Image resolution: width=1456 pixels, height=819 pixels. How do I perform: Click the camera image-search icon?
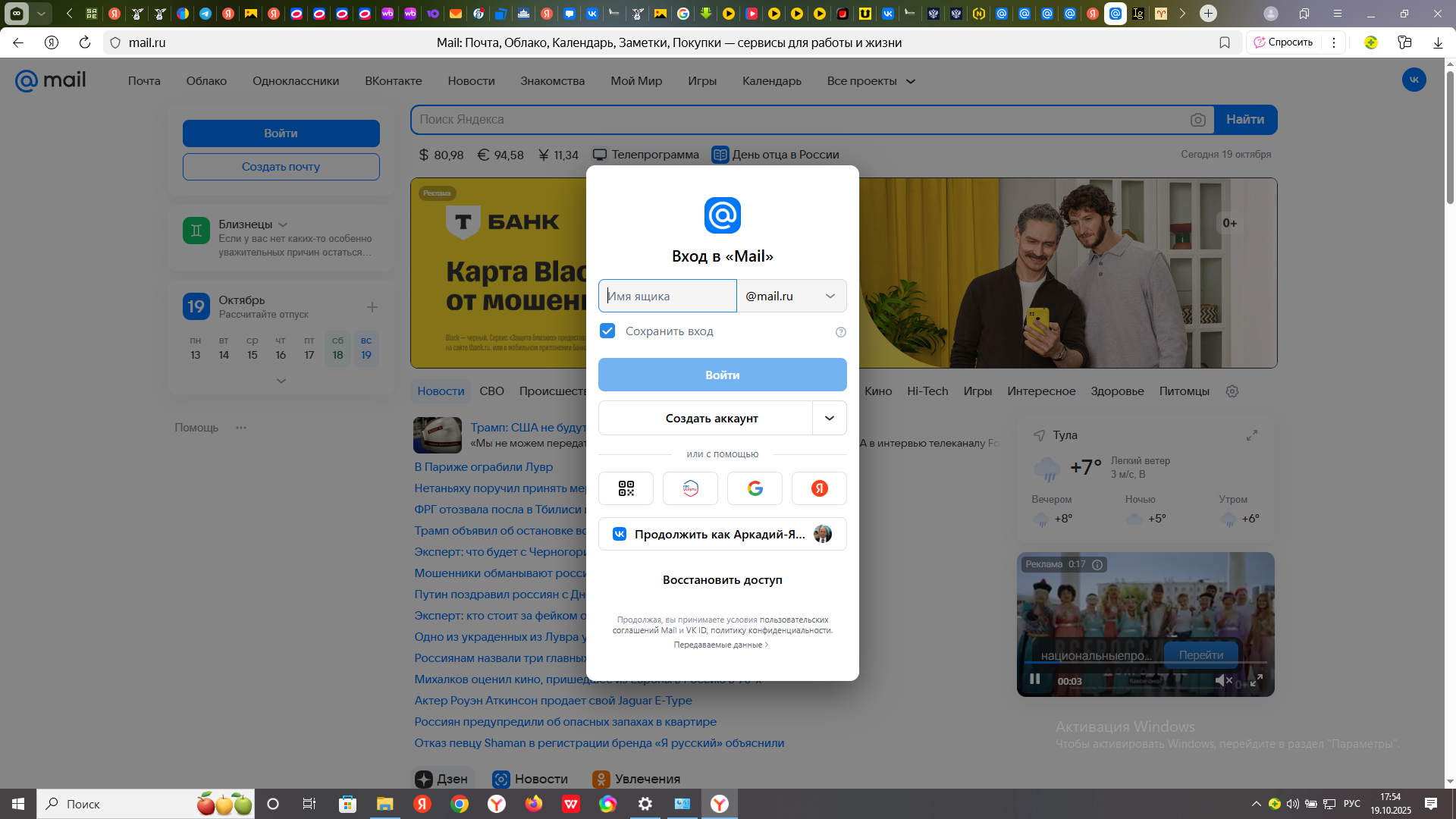click(x=1197, y=120)
